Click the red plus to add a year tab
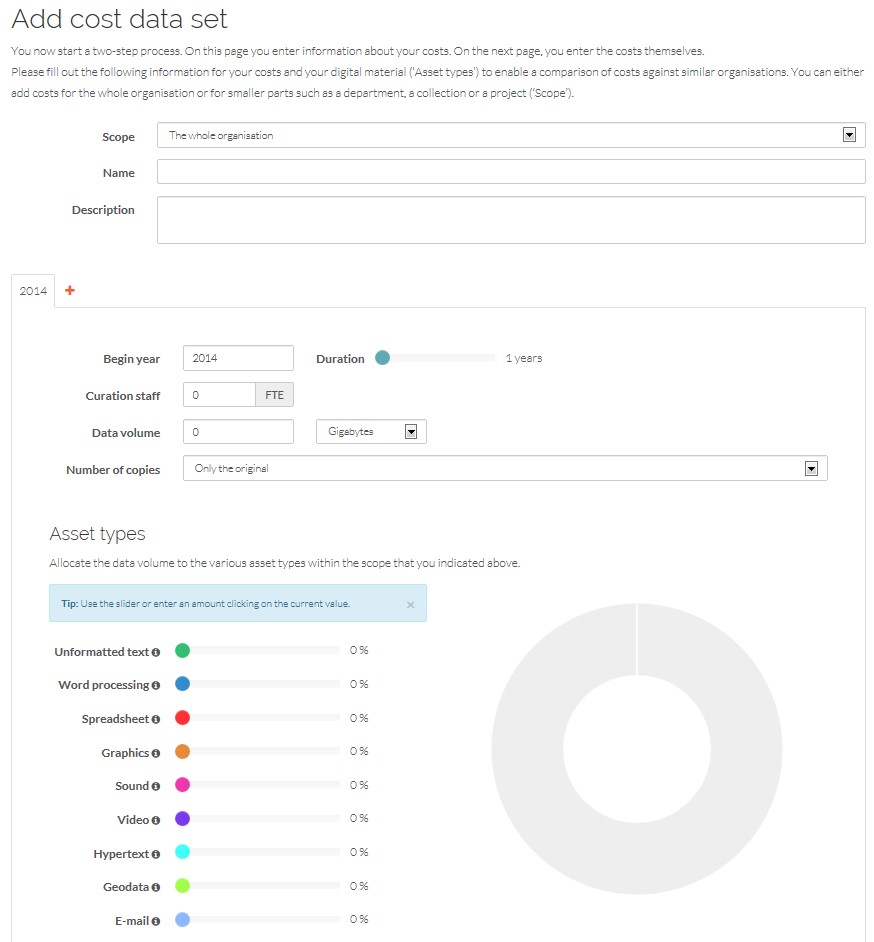The image size is (874, 942). [70, 290]
